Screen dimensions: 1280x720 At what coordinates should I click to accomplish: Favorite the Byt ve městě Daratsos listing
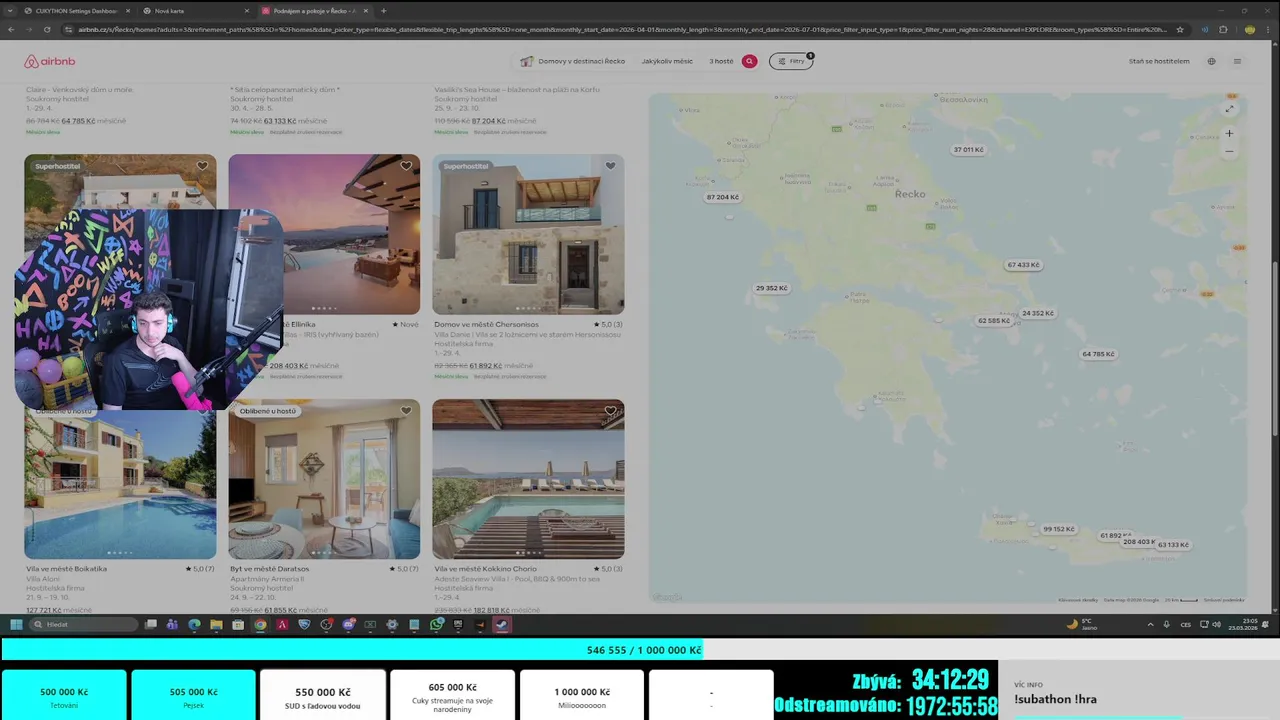[x=406, y=411]
